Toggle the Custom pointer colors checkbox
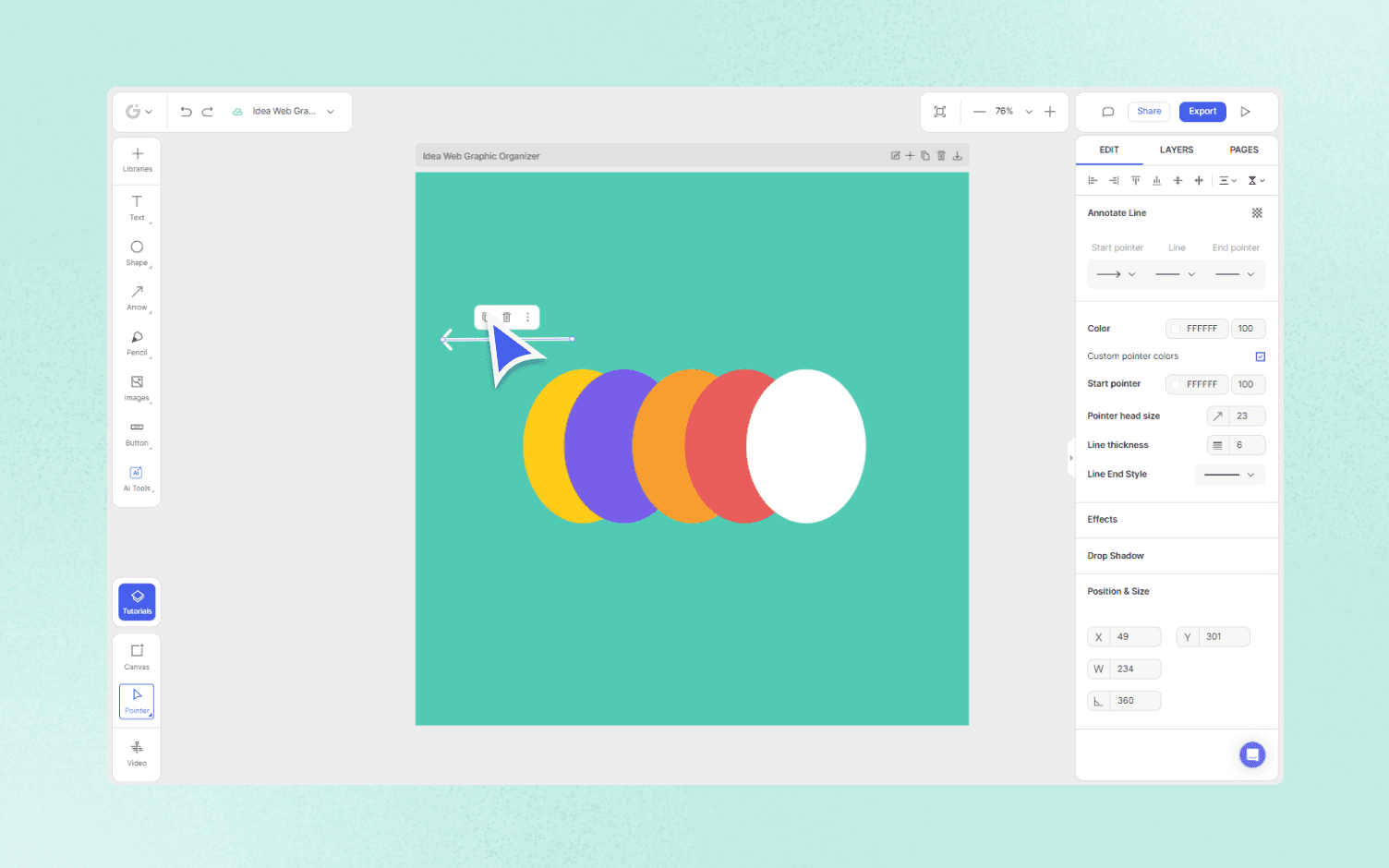Viewport: 1389px width, 868px height. 1260,356
